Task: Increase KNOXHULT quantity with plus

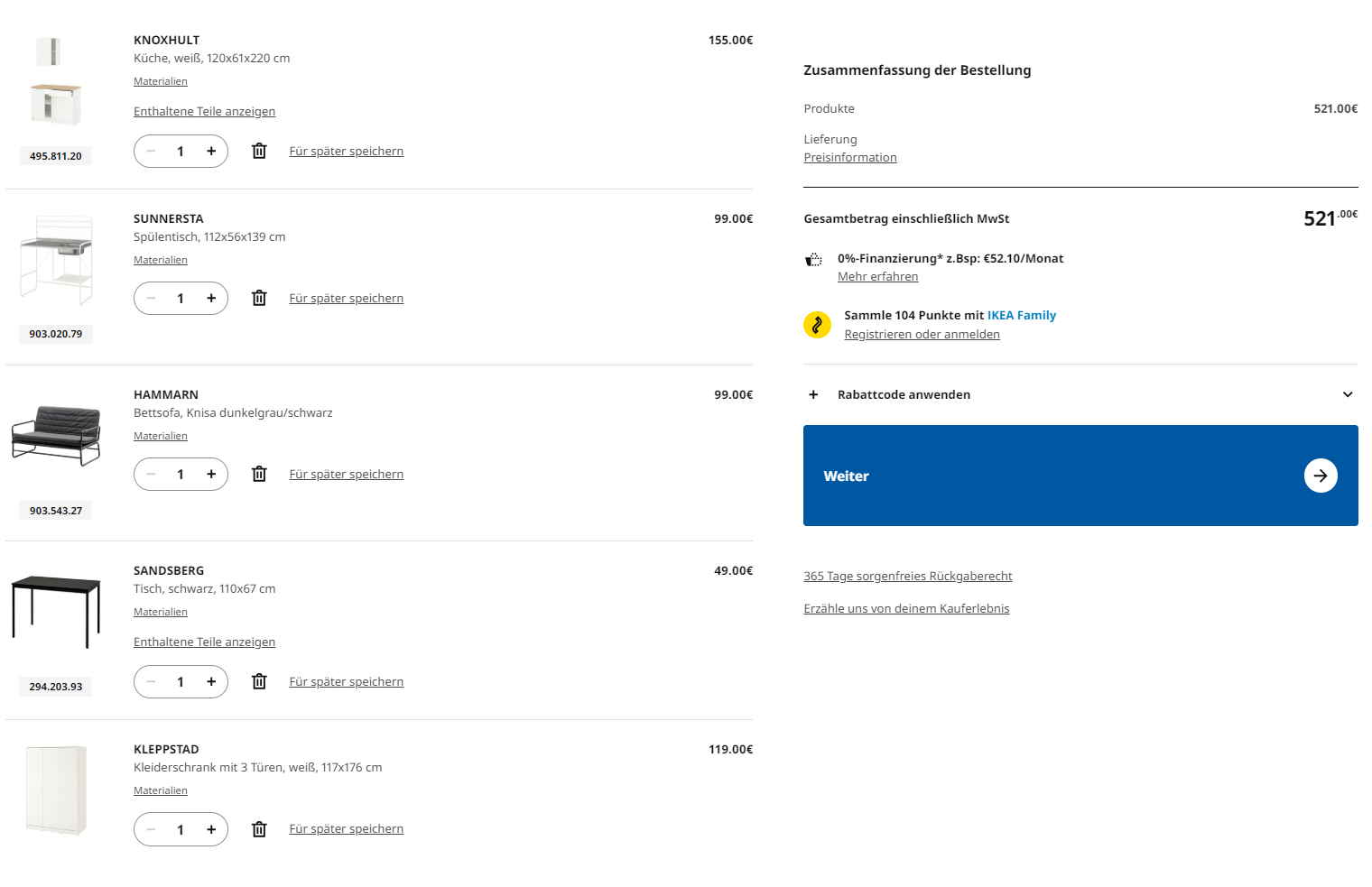Action: pos(211,151)
